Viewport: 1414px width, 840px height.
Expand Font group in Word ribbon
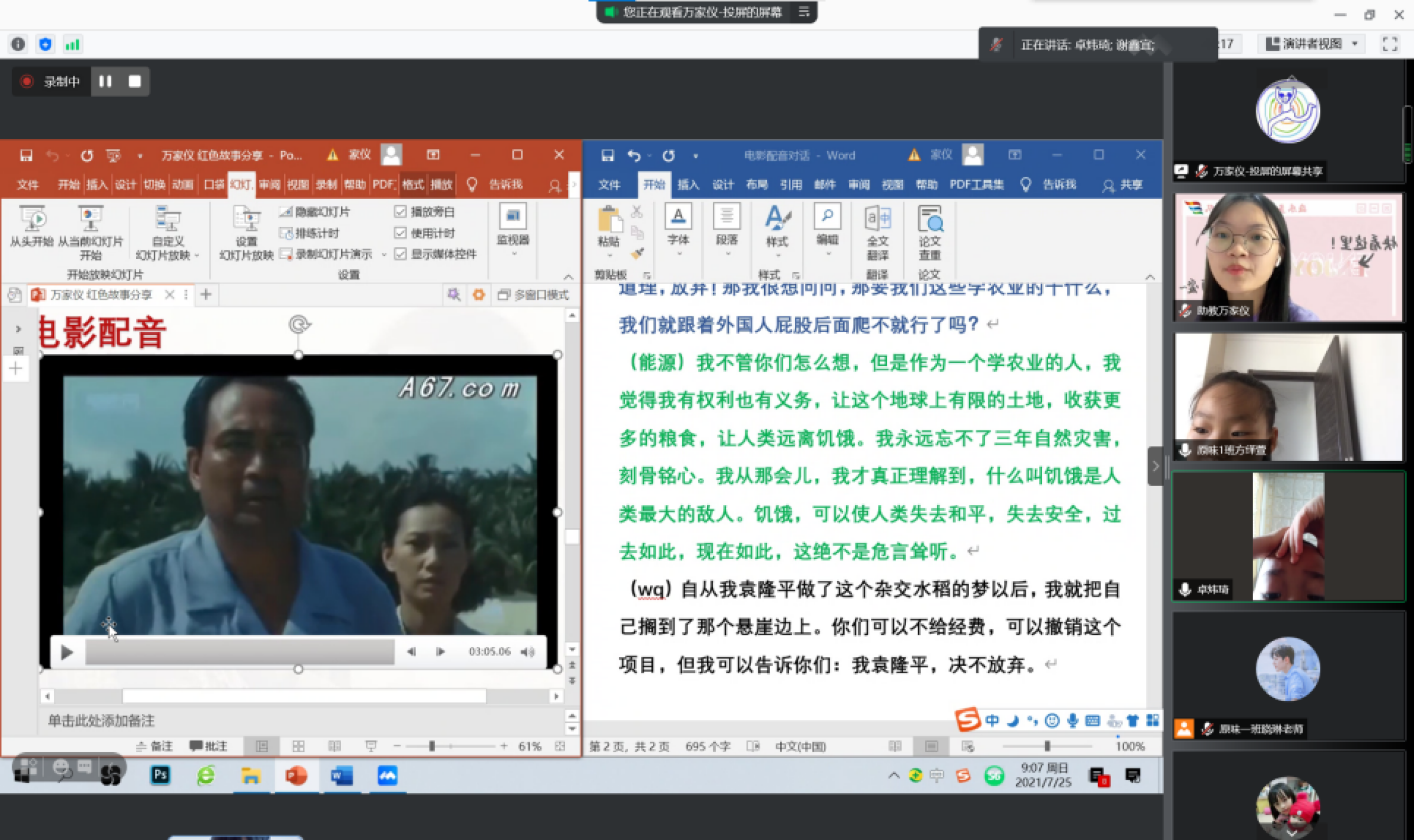tap(678, 230)
